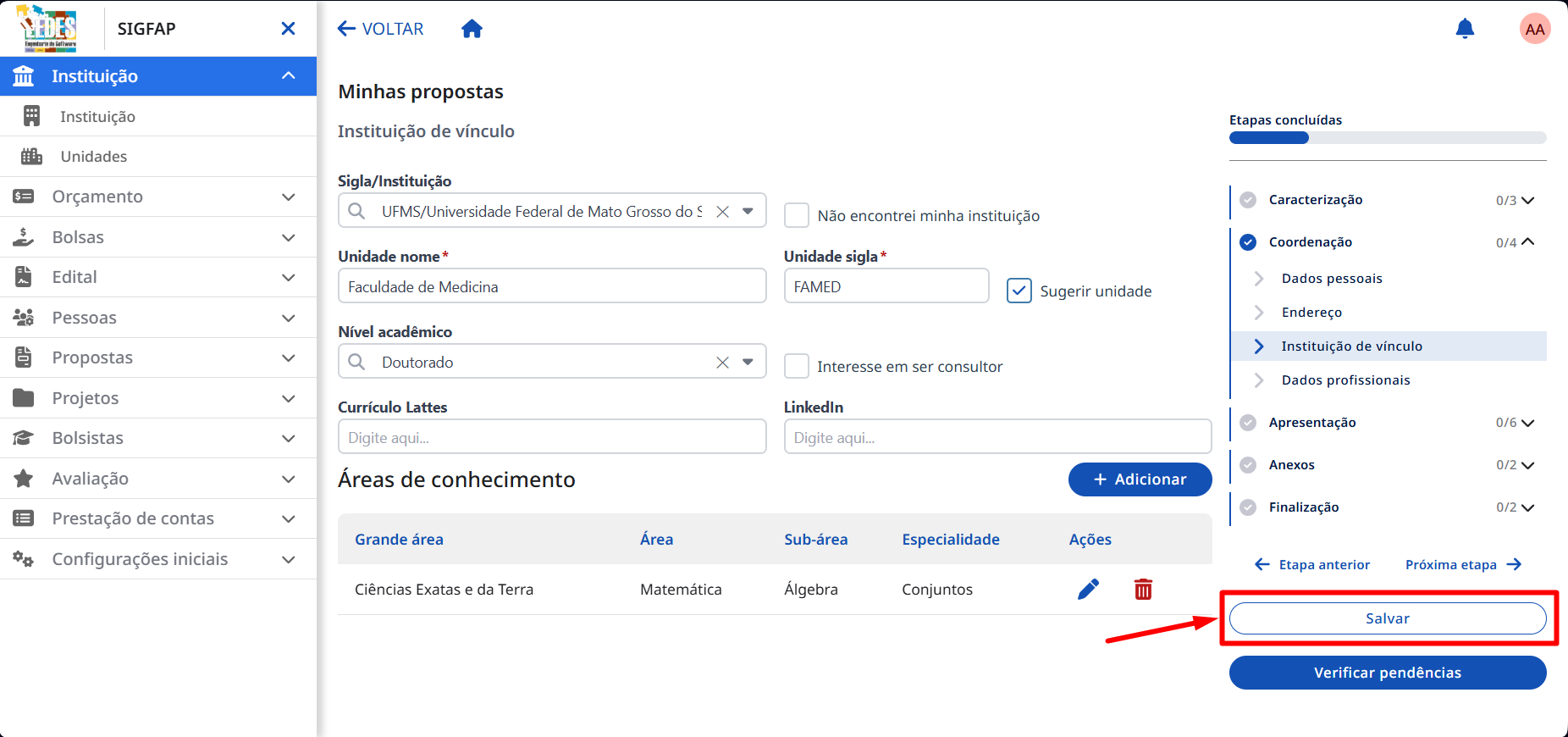The image size is (1568, 737).
Task: Click the Salvar button
Action: click(x=1388, y=618)
